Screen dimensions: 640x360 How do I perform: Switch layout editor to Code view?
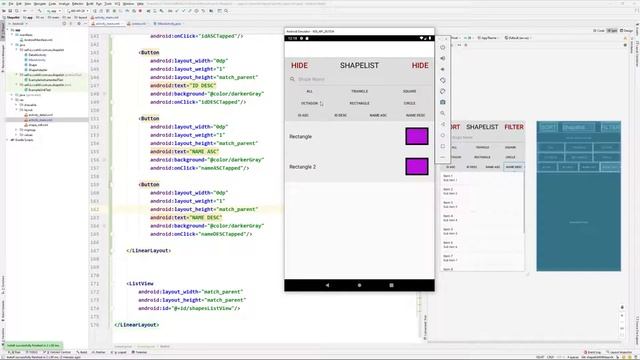599,31
